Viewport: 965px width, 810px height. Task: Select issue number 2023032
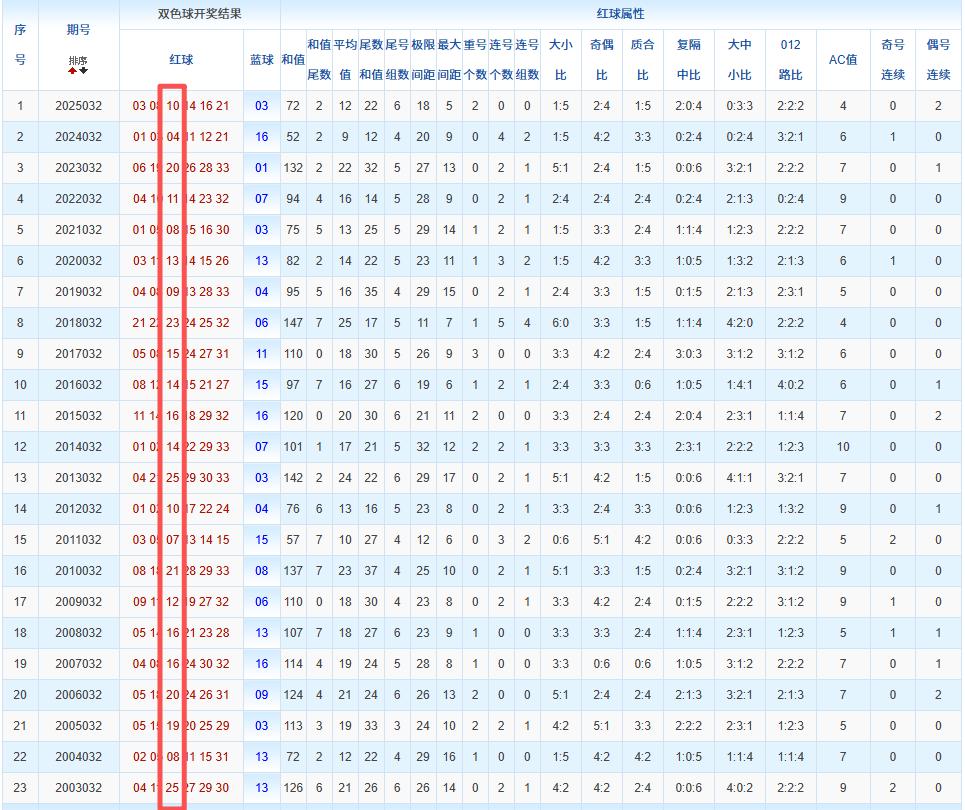tap(79, 167)
